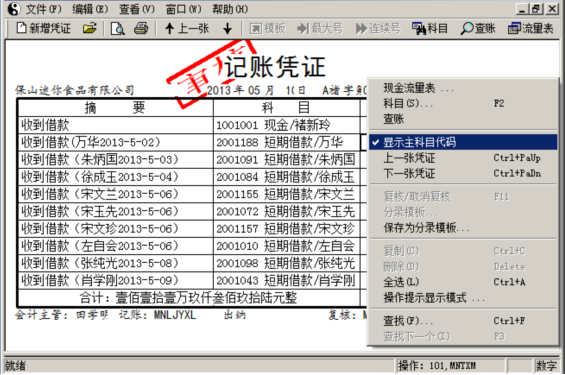Image resolution: width=565 pixels, height=375 pixels.
Task: Open the 编辑(E) menu
Action: 90,9
